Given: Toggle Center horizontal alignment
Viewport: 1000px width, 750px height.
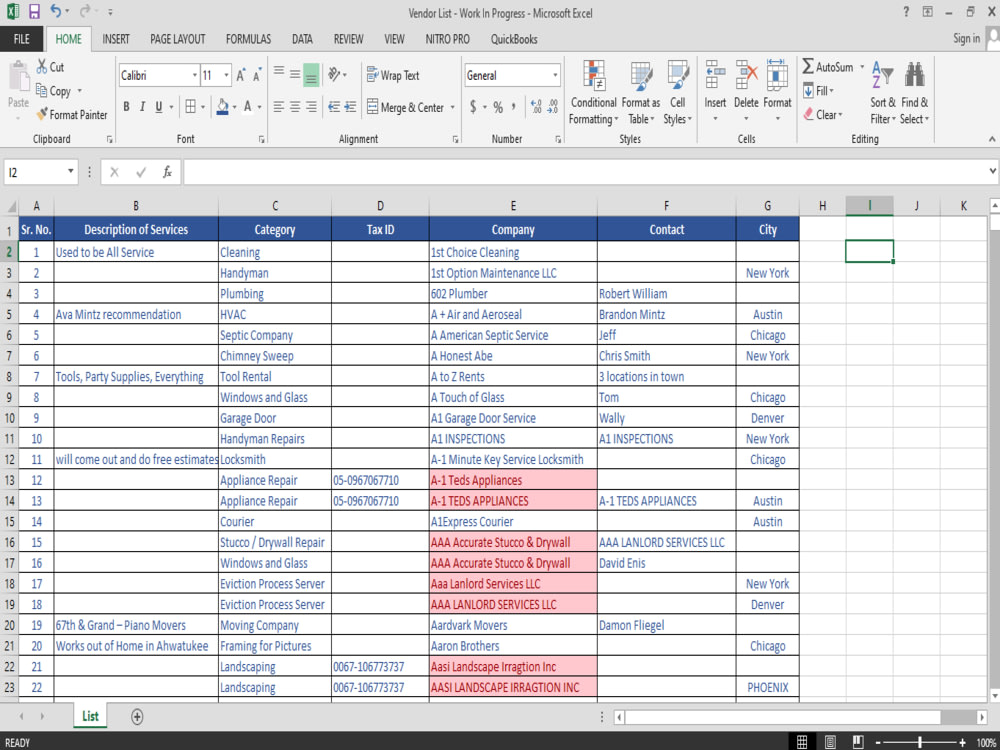Looking at the screenshot, I should [x=295, y=107].
